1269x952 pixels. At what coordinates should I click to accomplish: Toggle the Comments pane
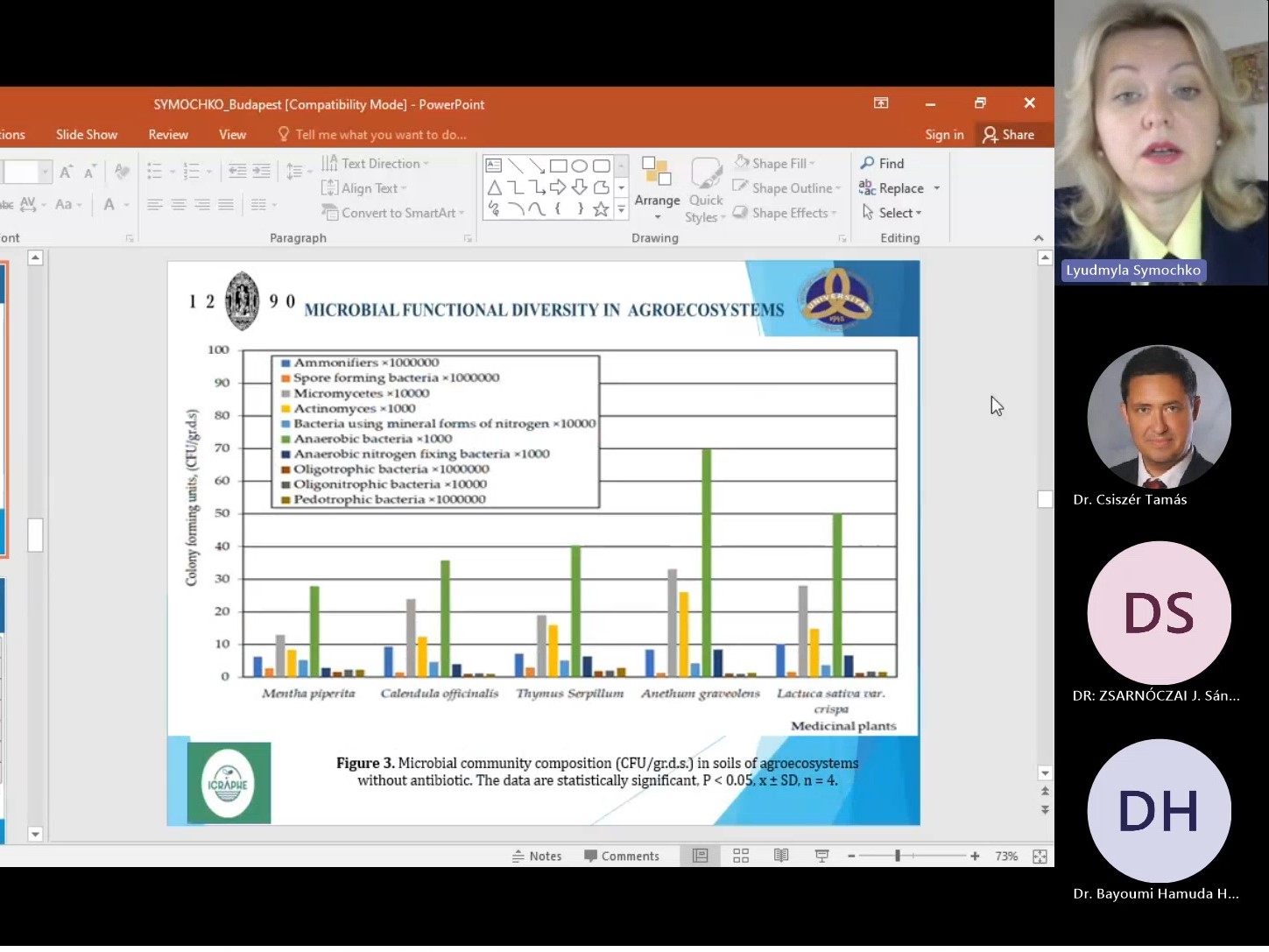tap(622, 856)
